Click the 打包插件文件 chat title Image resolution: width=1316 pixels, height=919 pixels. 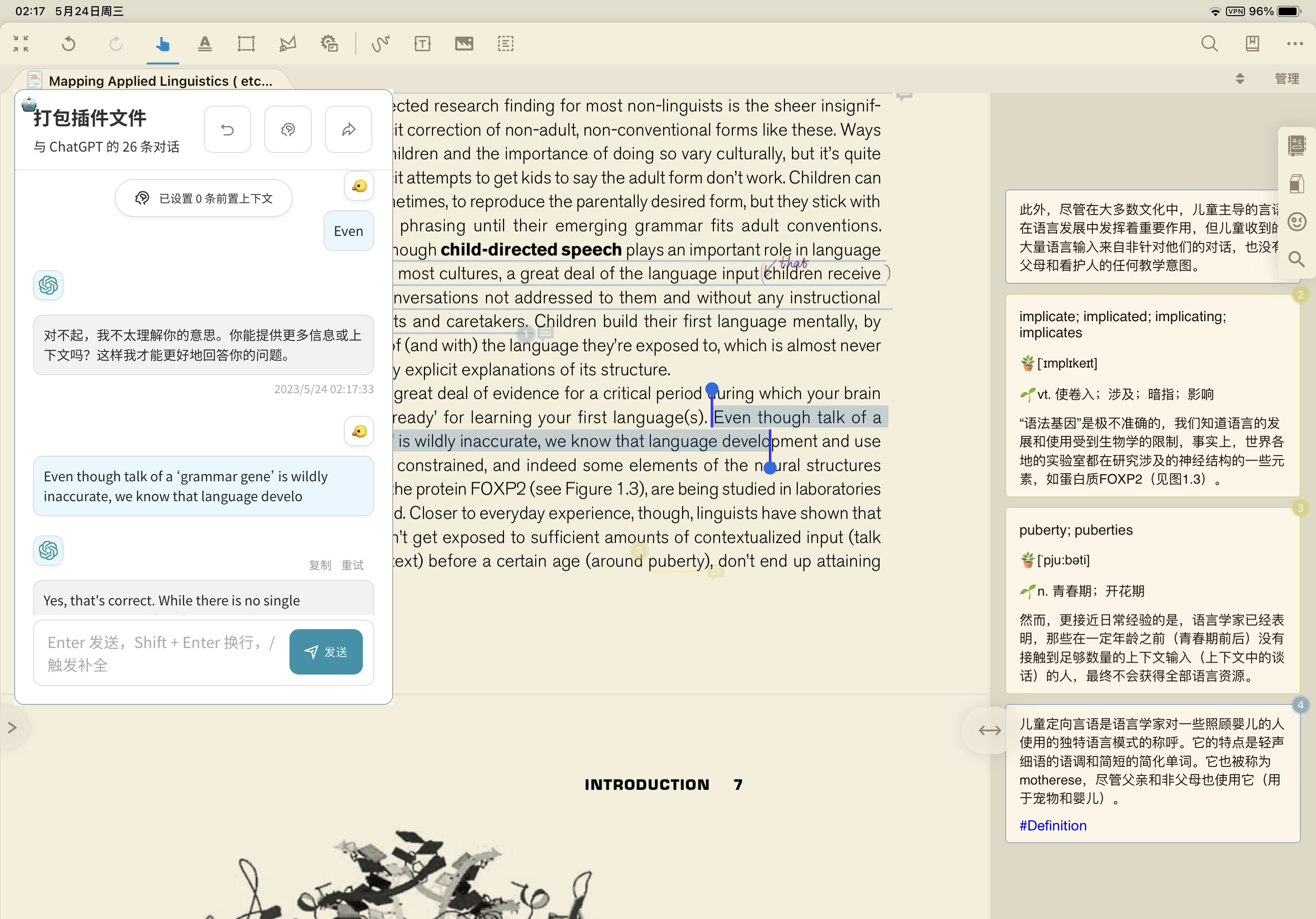coord(90,118)
